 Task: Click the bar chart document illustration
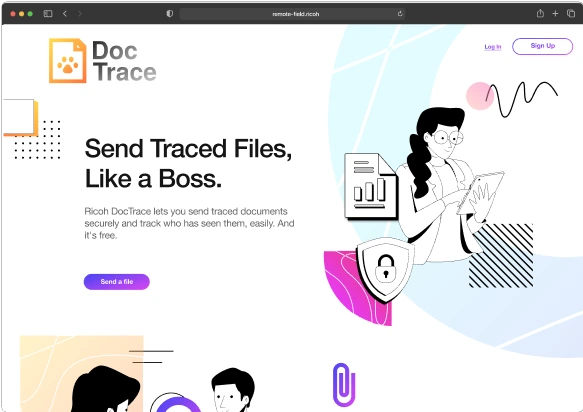(371, 186)
